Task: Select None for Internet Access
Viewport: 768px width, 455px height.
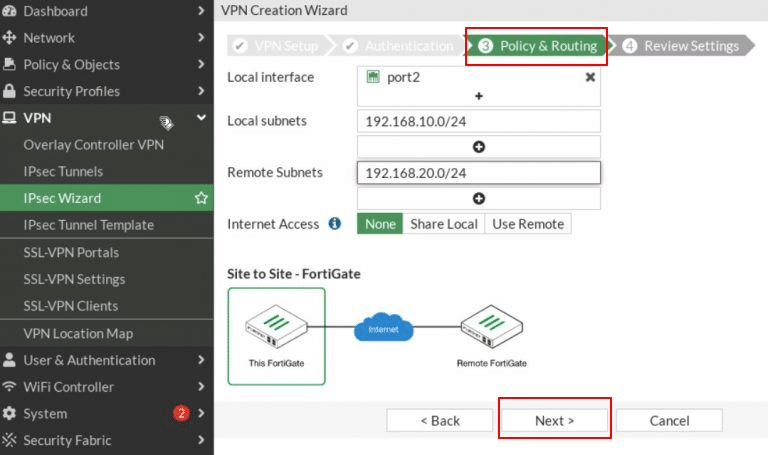Action: (x=380, y=224)
